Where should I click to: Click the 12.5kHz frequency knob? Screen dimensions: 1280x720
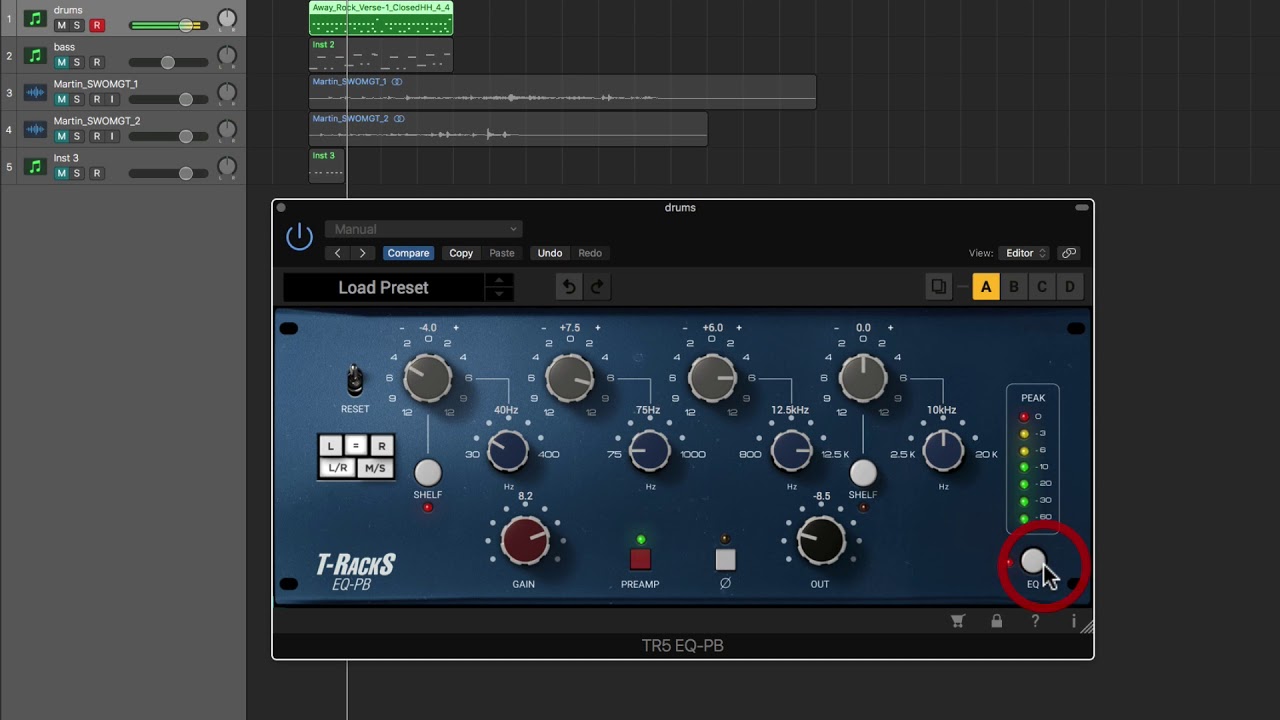click(x=792, y=452)
